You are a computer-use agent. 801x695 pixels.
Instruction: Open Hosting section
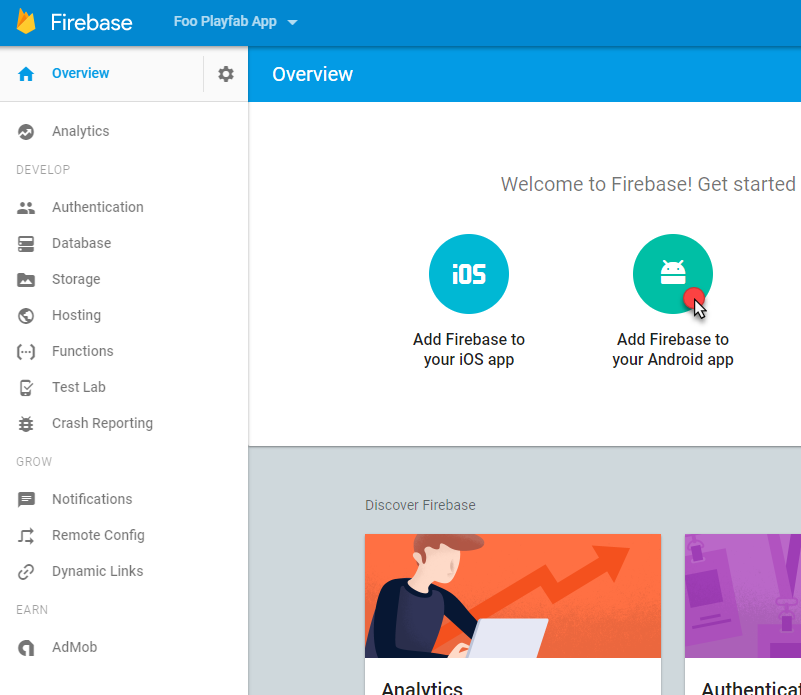[77, 315]
